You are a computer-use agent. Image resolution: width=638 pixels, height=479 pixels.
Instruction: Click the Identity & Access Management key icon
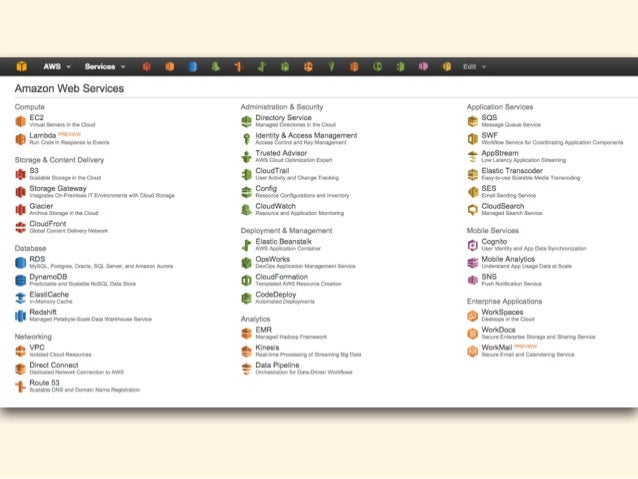pyautogui.click(x=246, y=139)
